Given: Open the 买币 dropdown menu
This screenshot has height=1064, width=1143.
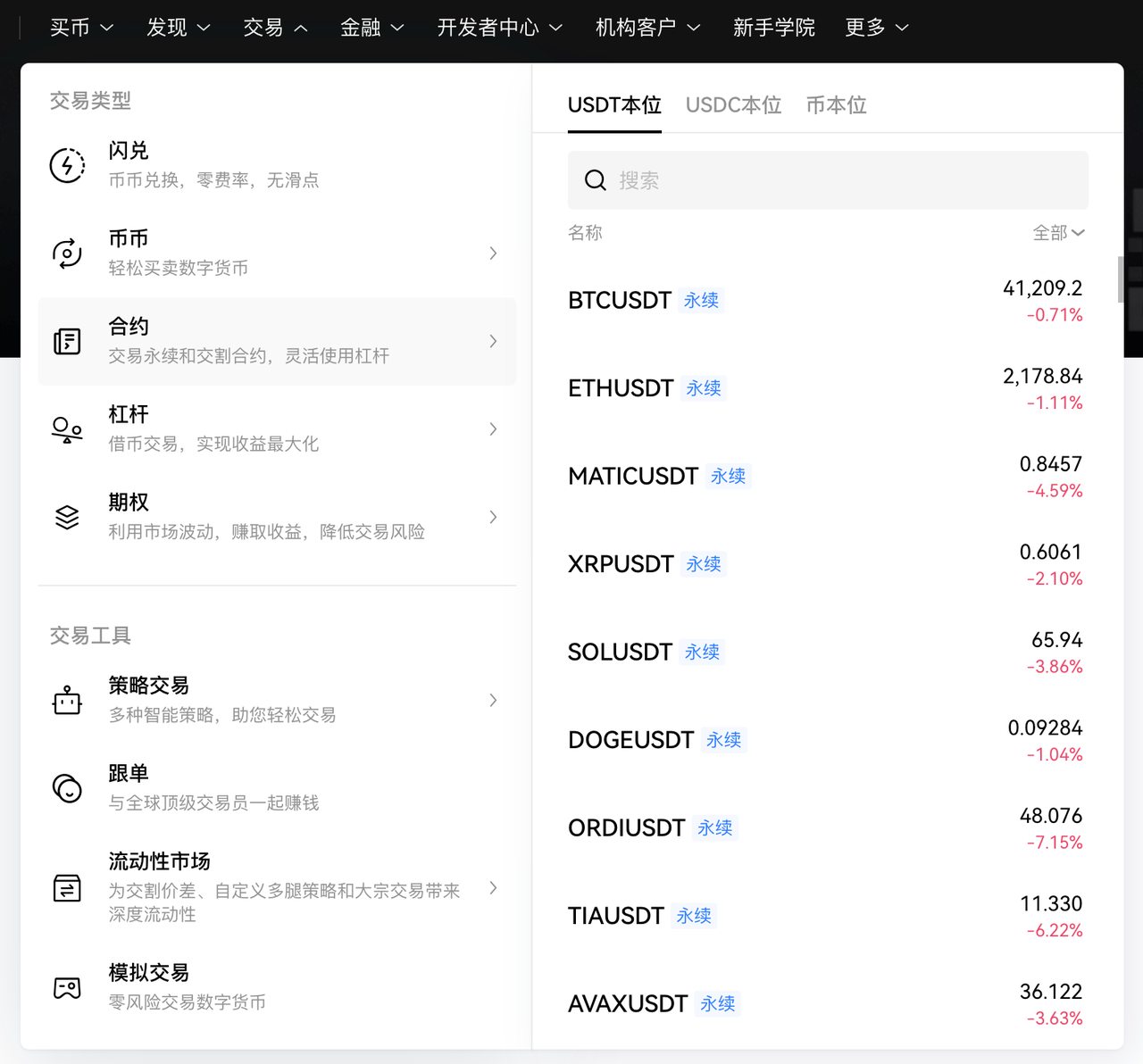Looking at the screenshot, I should [x=81, y=28].
